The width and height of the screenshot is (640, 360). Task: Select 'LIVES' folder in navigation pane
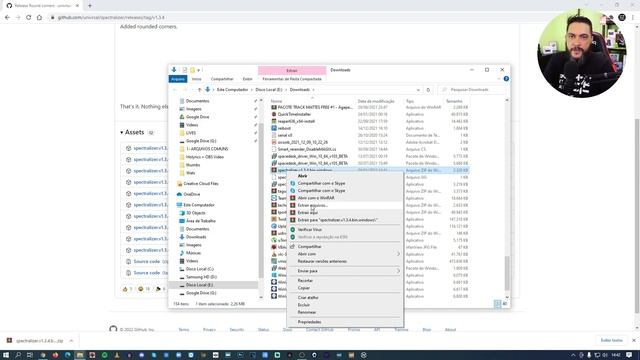191,133
